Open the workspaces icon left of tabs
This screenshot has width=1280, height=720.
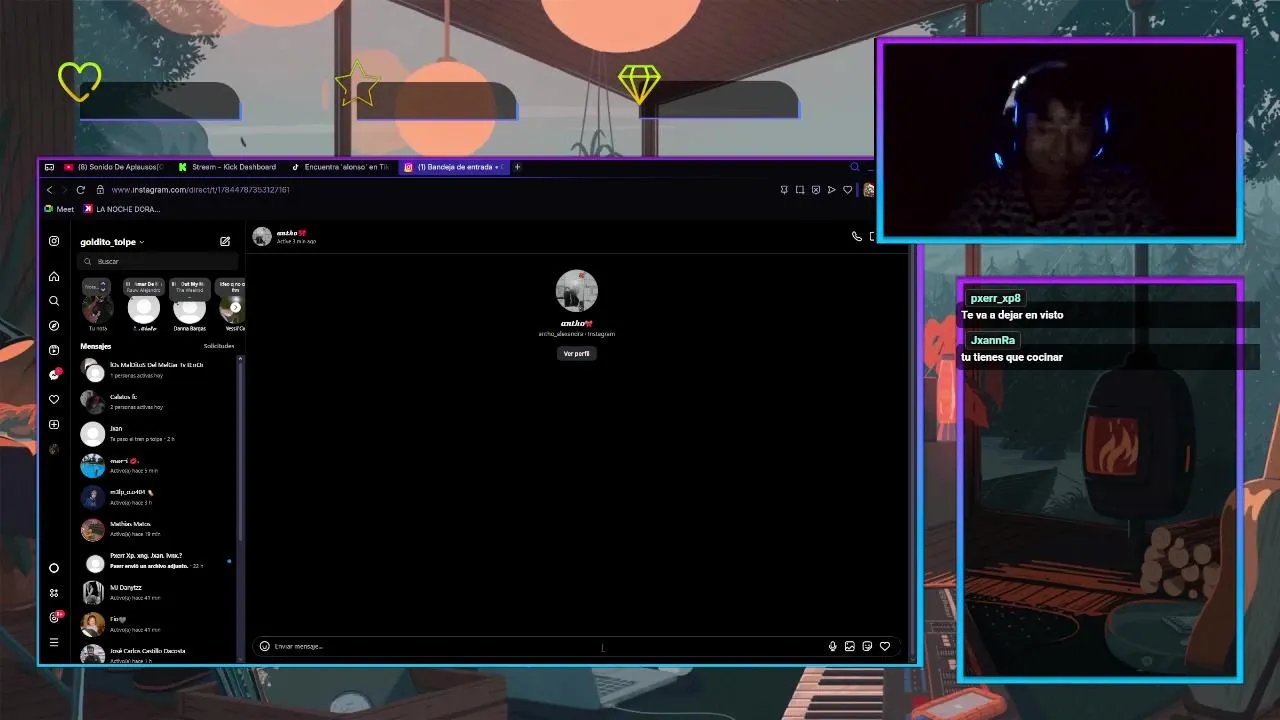coord(49,167)
